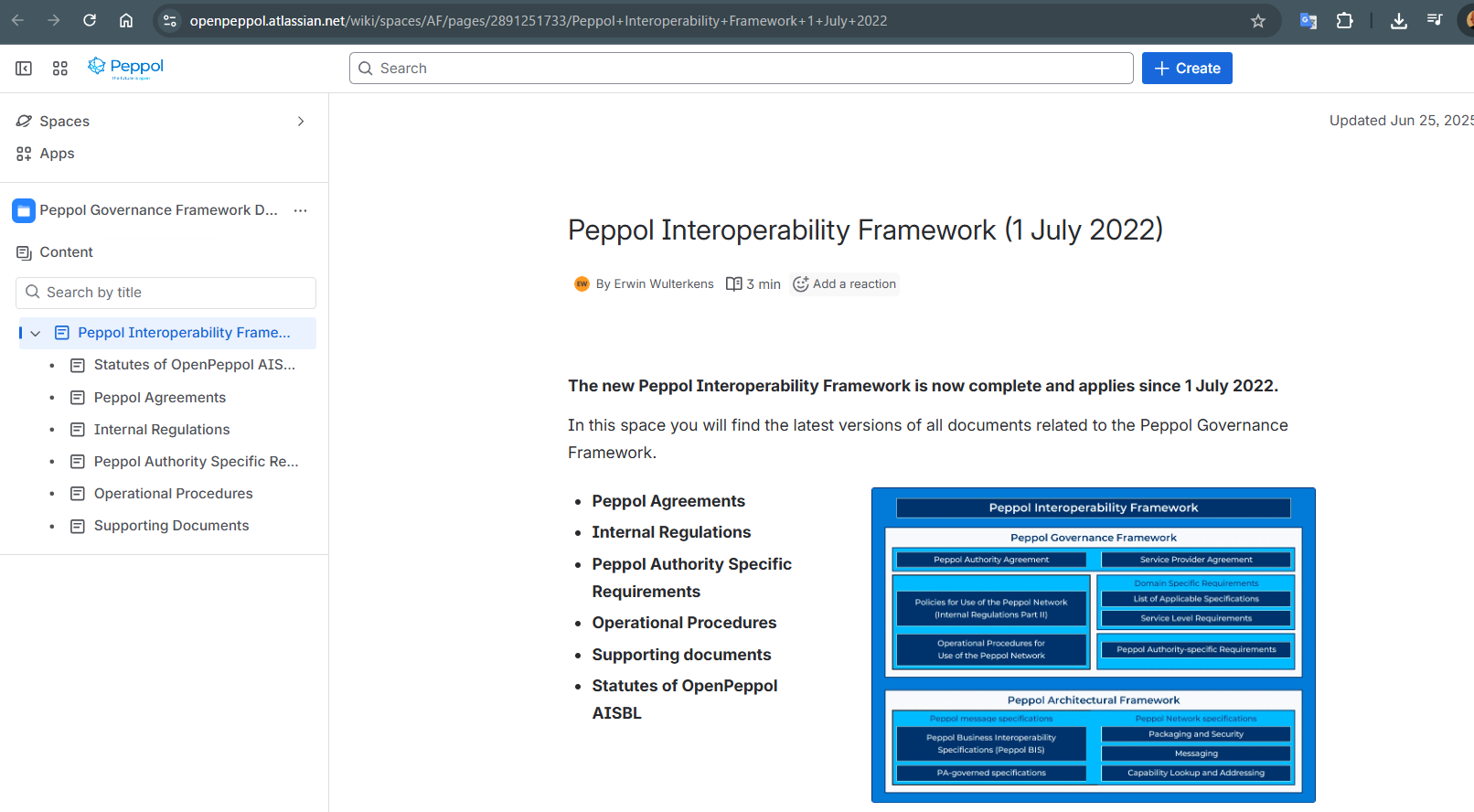Image resolution: width=1474 pixels, height=812 pixels.
Task: Open the media control playlist icon
Action: click(x=1435, y=20)
